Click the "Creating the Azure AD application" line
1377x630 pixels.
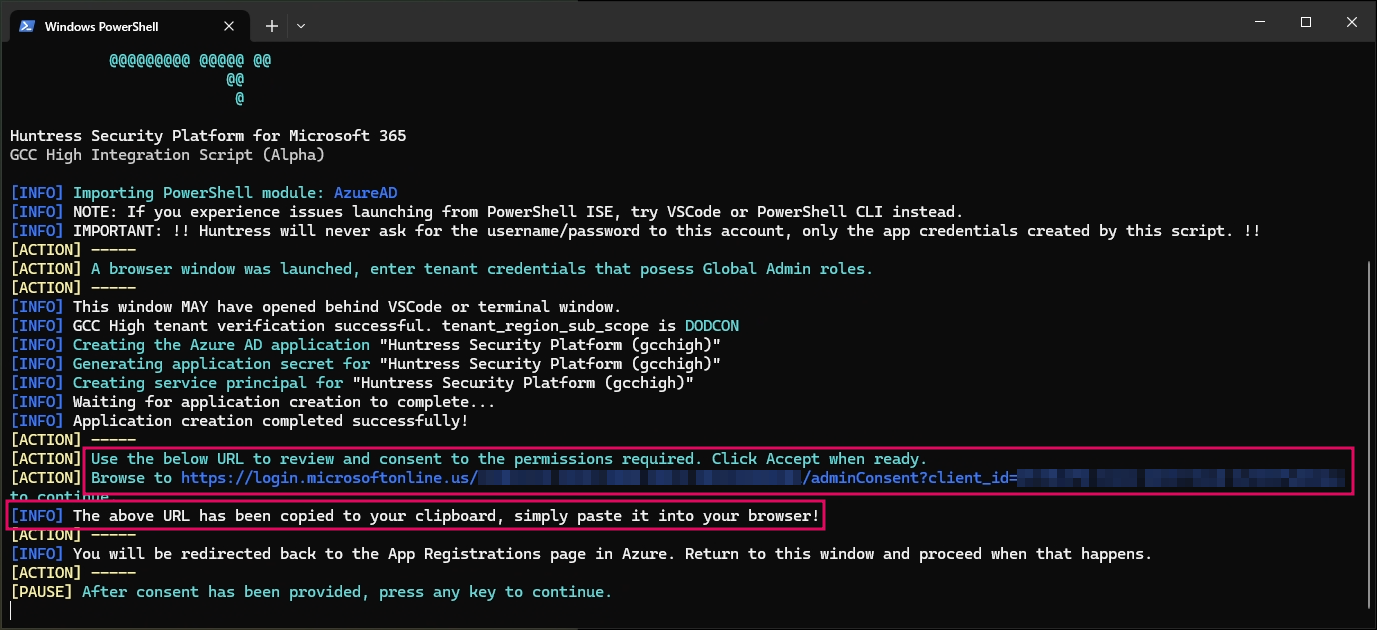[x=366, y=345]
